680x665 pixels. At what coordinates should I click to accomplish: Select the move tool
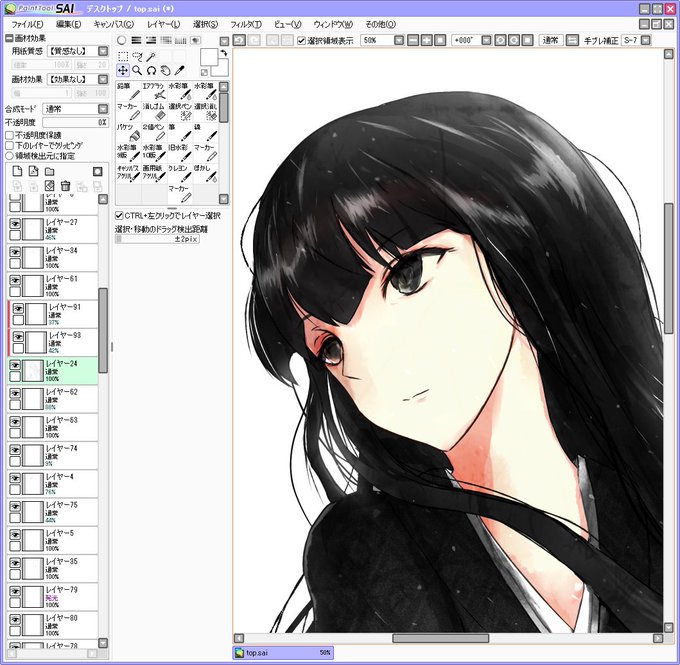pos(123,70)
